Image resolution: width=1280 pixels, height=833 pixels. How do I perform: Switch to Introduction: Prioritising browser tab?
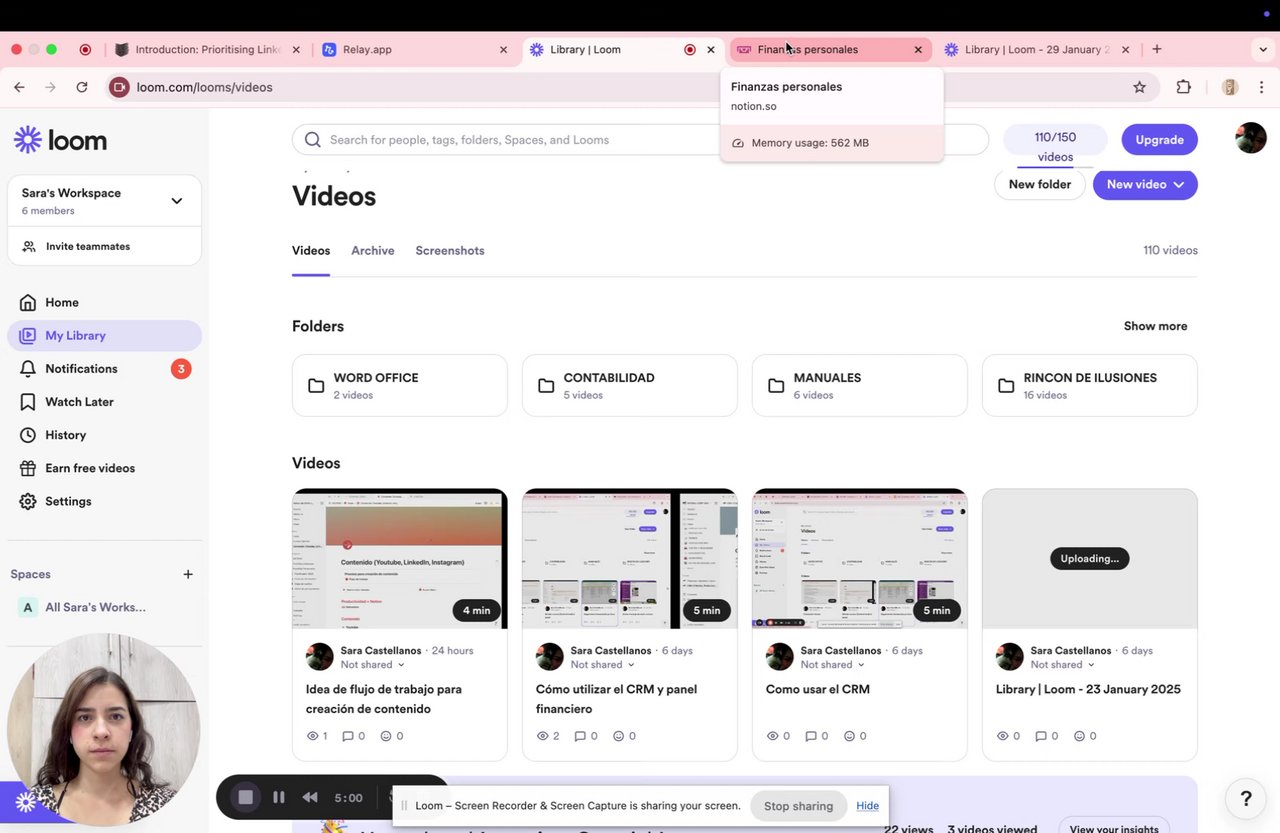pos(208,49)
